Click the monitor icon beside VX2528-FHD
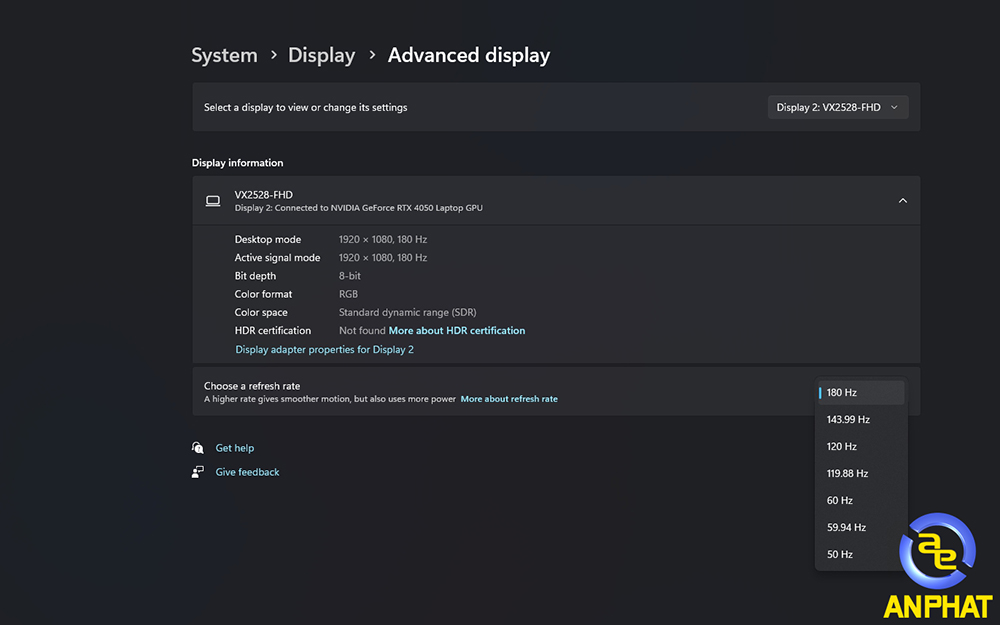The image size is (1000, 625). [x=213, y=201]
